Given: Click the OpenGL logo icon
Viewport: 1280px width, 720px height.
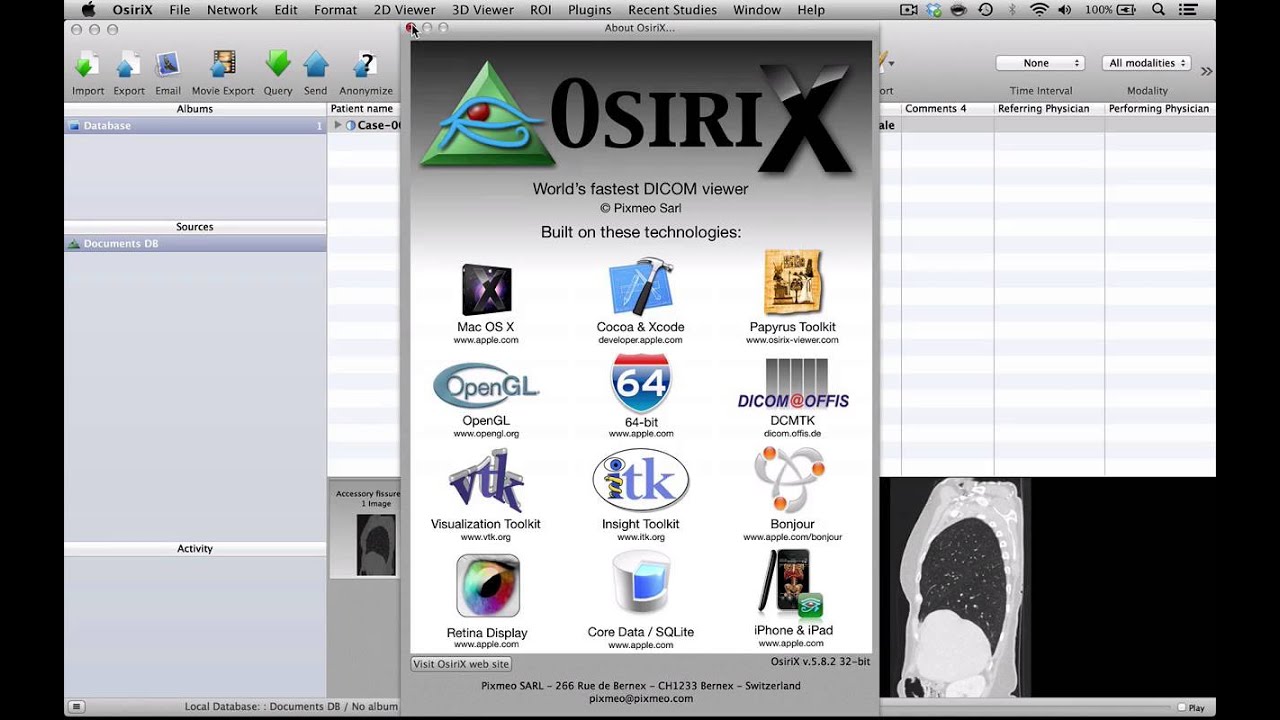Looking at the screenshot, I should coord(486,386).
